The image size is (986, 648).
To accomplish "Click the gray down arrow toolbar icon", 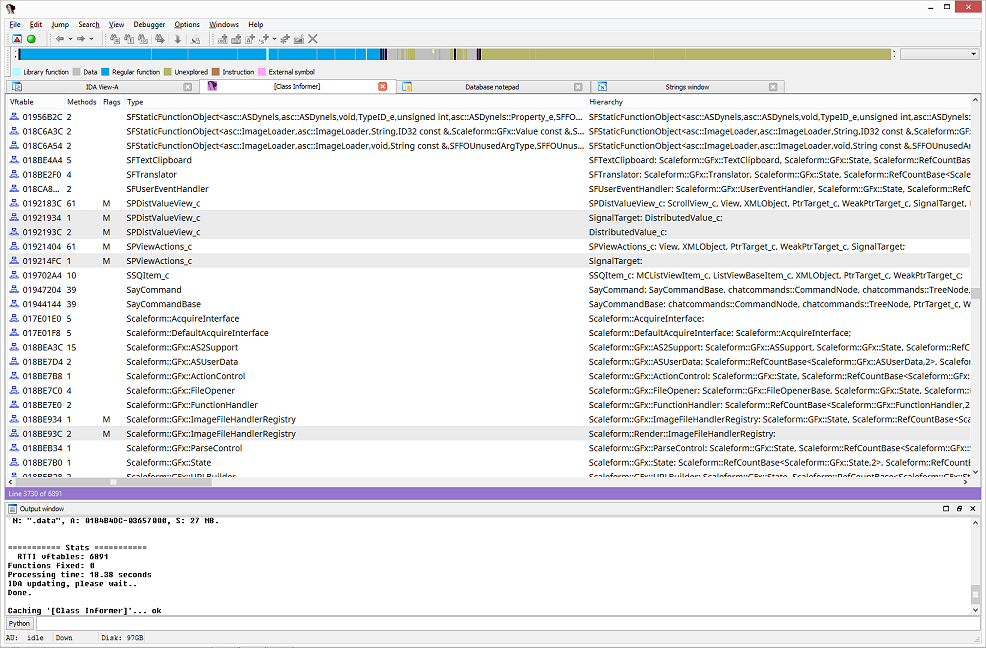I will point(178,39).
